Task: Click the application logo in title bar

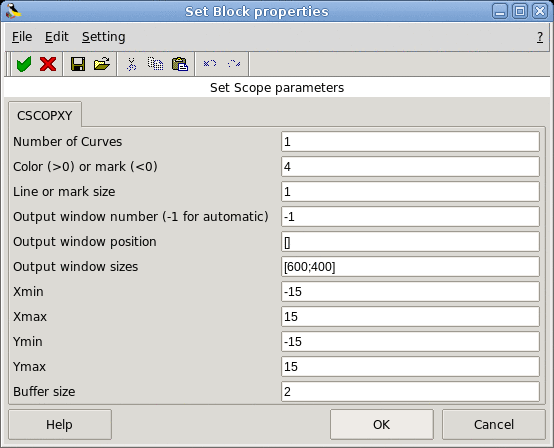Action: 13,11
